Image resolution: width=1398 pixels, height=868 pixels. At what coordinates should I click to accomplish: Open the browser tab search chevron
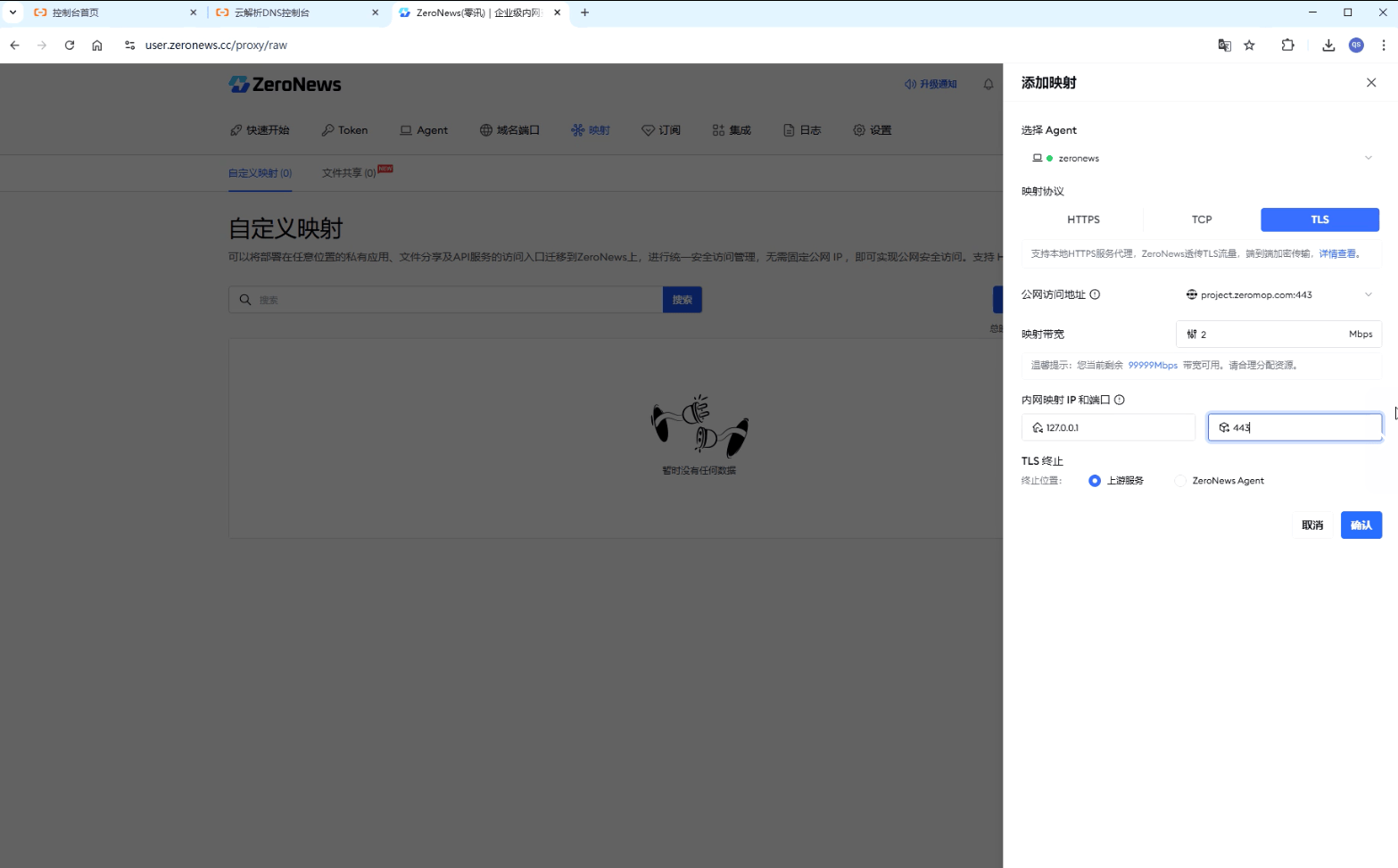[12, 12]
